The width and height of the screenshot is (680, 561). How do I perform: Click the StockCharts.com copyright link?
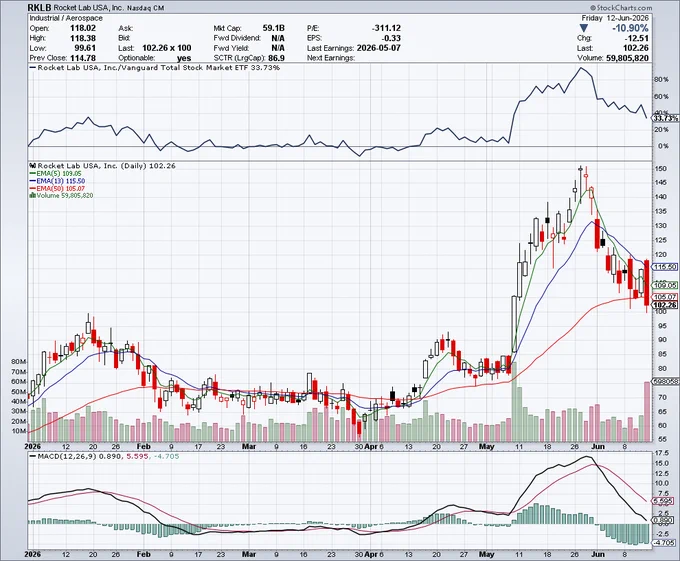pyautogui.click(x=621, y=8)
